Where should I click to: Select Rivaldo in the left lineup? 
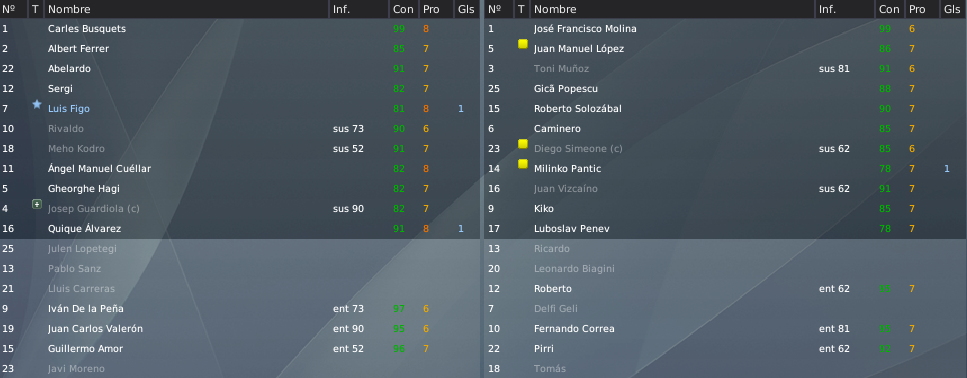66,129
